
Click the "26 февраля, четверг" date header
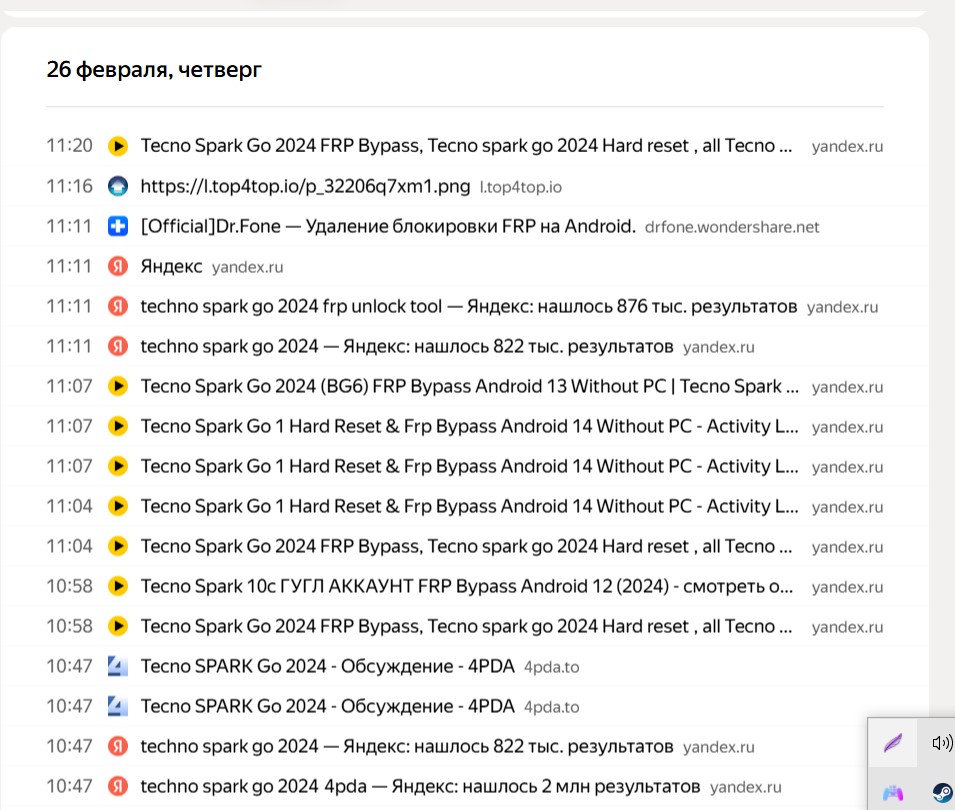[153, 70]
